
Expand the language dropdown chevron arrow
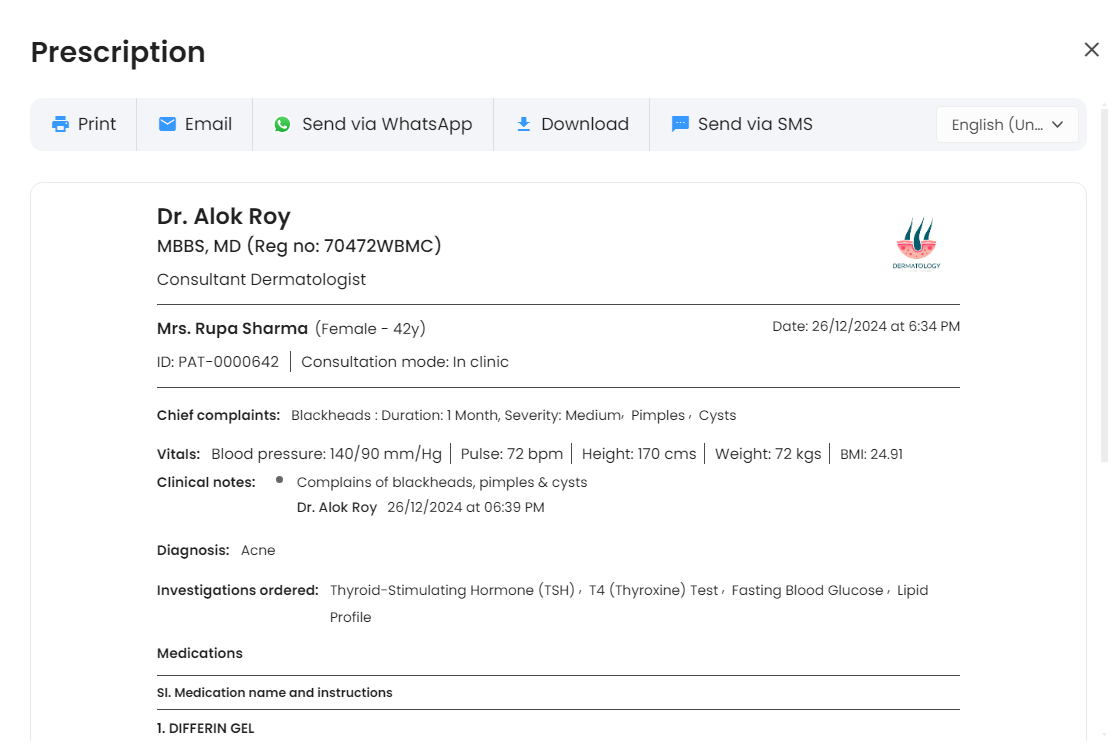point(1058,125)
